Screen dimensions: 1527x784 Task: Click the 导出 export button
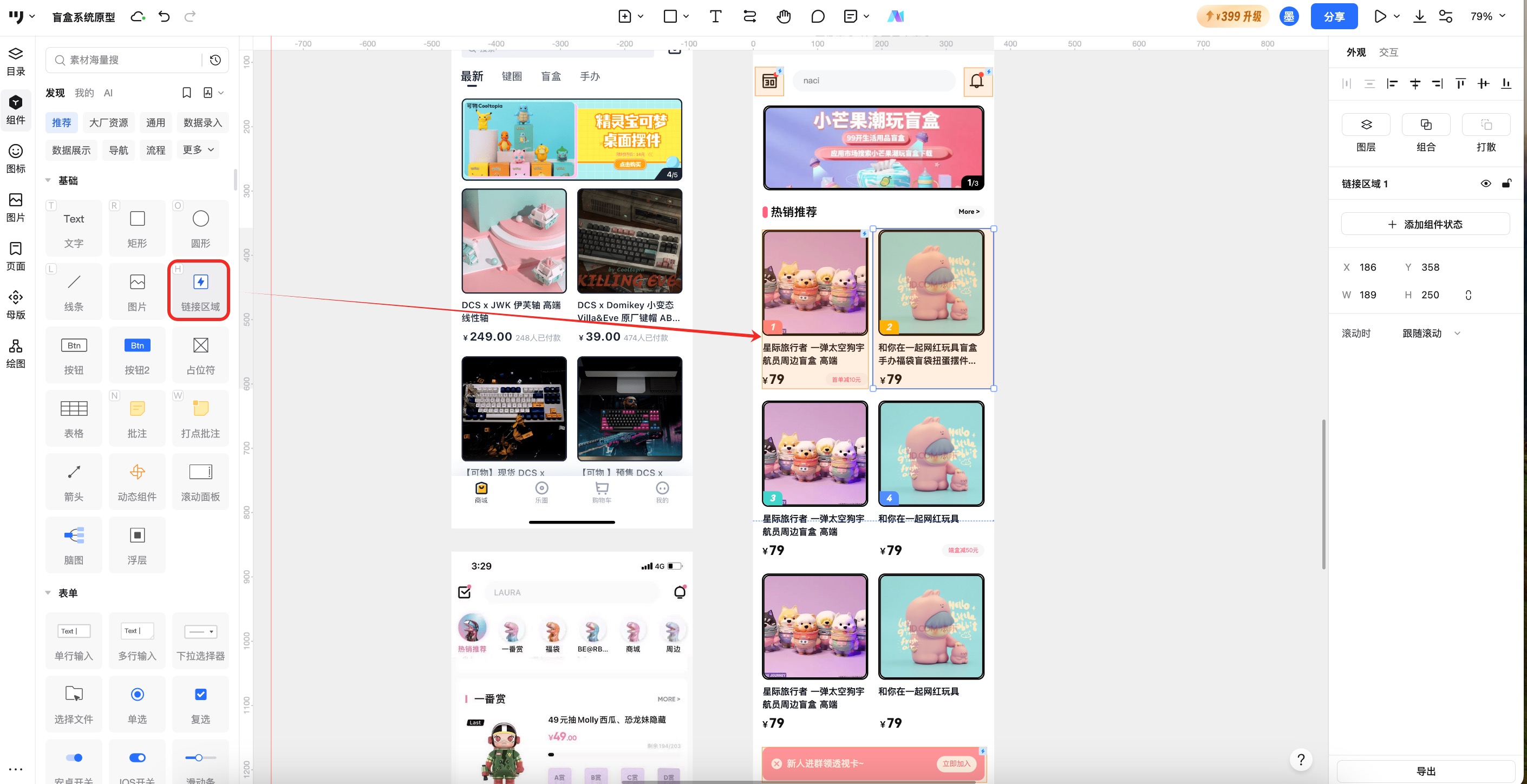point(1426,771)
